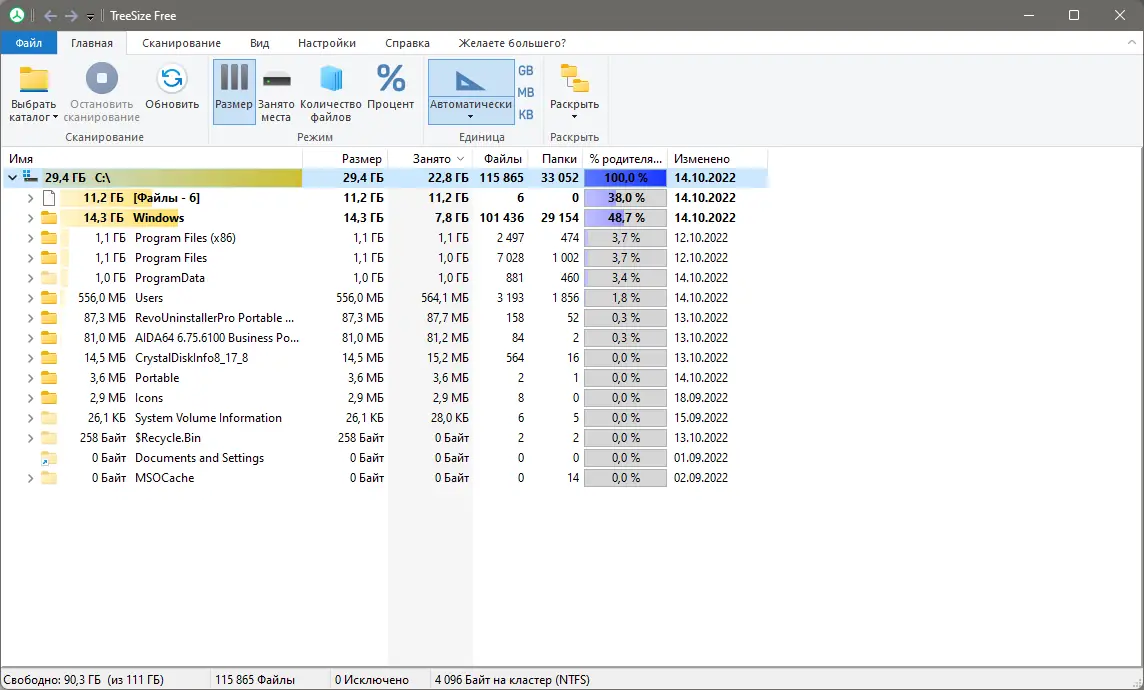The image size is (1144, 690).
Task: Switch to the Справка tab
Action: [407, 43]
